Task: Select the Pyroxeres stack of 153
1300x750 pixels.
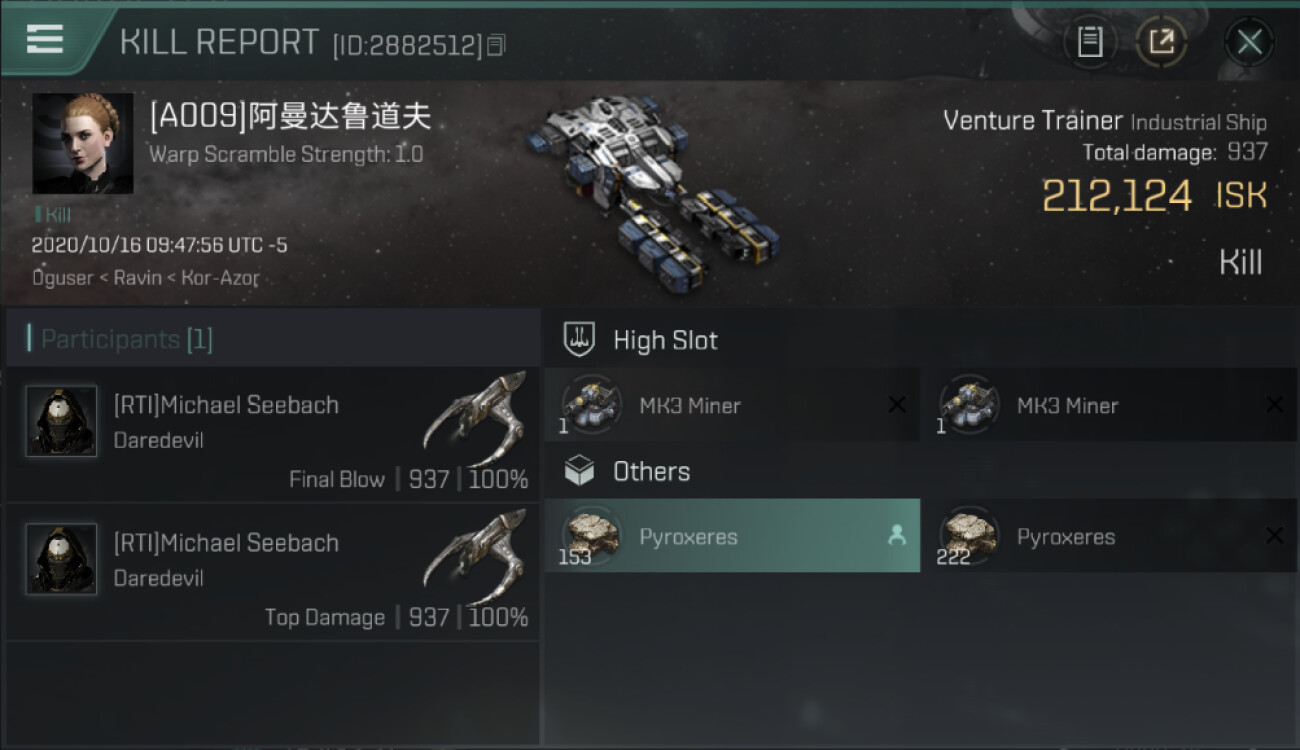Action: 731,536
